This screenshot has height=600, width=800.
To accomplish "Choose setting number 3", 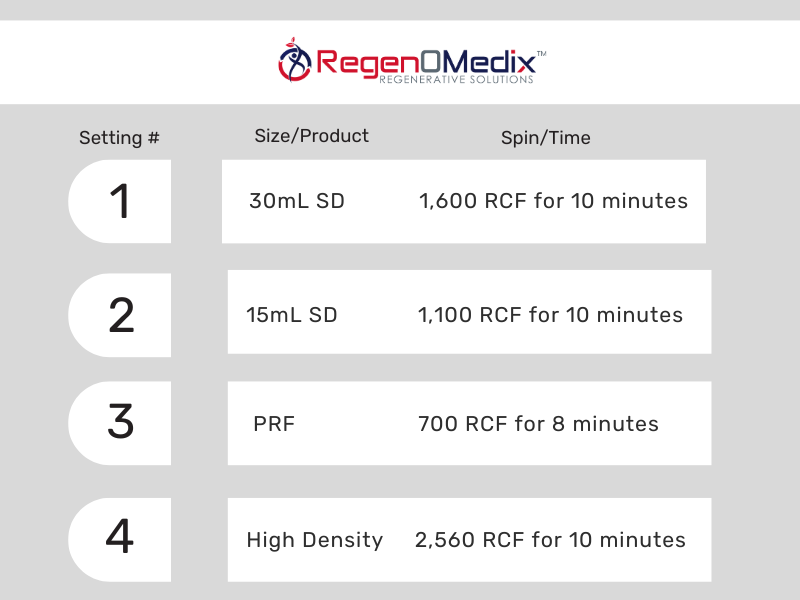I will coord(120,423).
